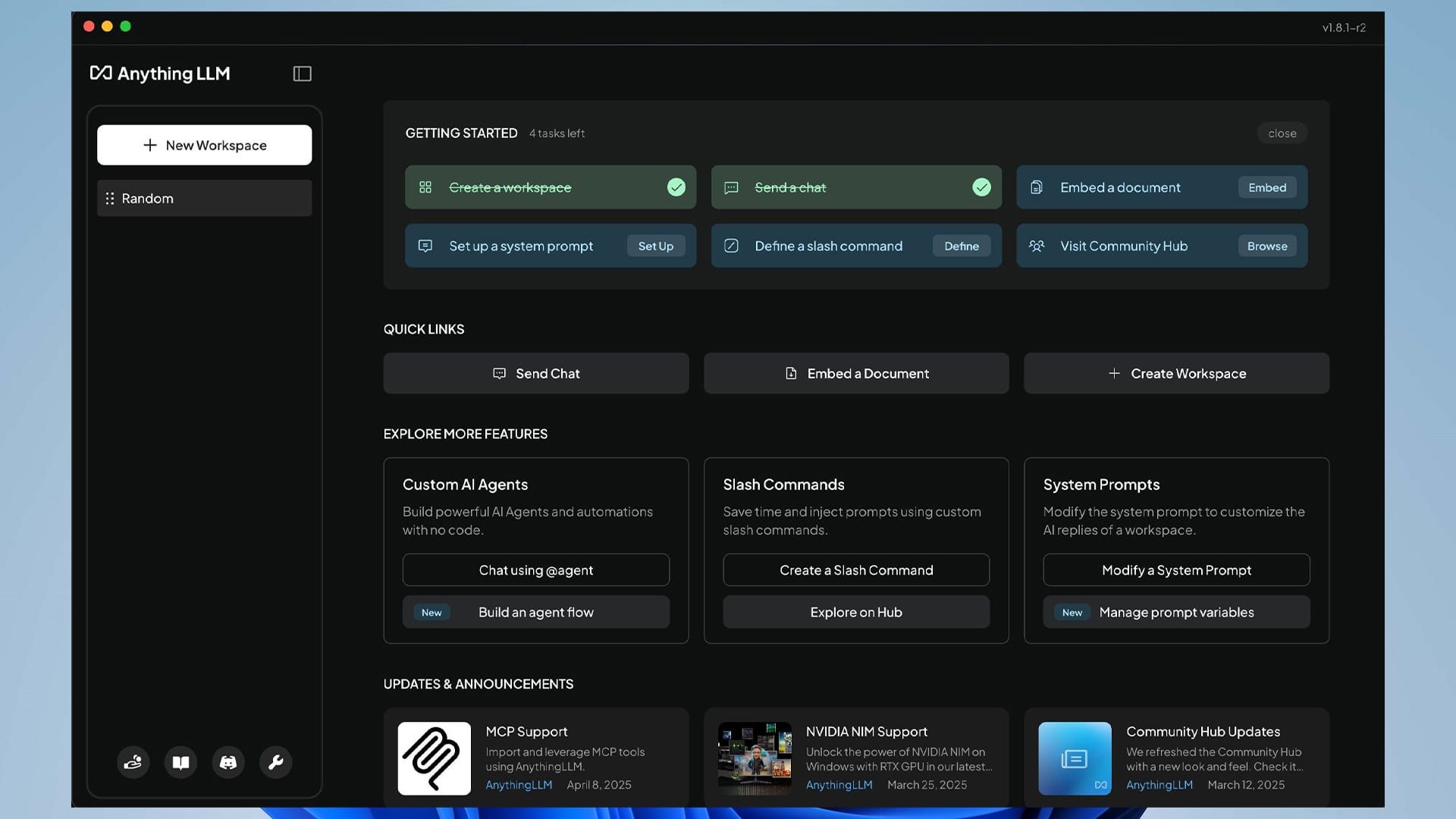
Task: Open Build an agent flow
Action: [x=535, y=612]
